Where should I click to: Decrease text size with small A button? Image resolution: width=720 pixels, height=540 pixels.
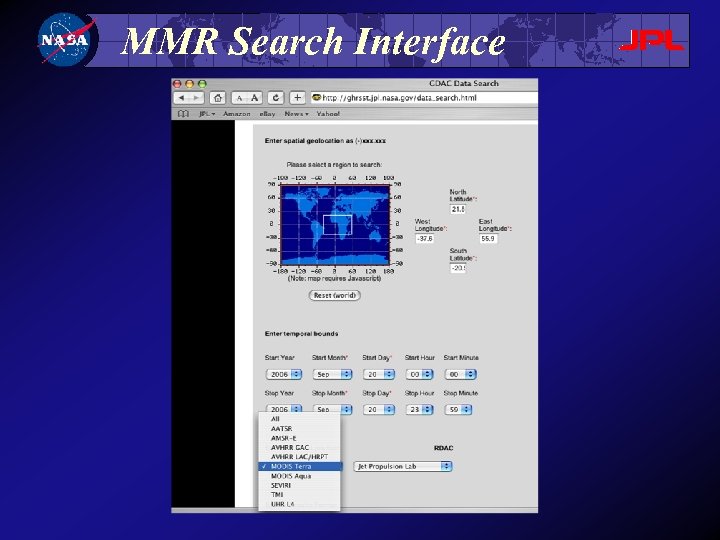click(239, 98)
